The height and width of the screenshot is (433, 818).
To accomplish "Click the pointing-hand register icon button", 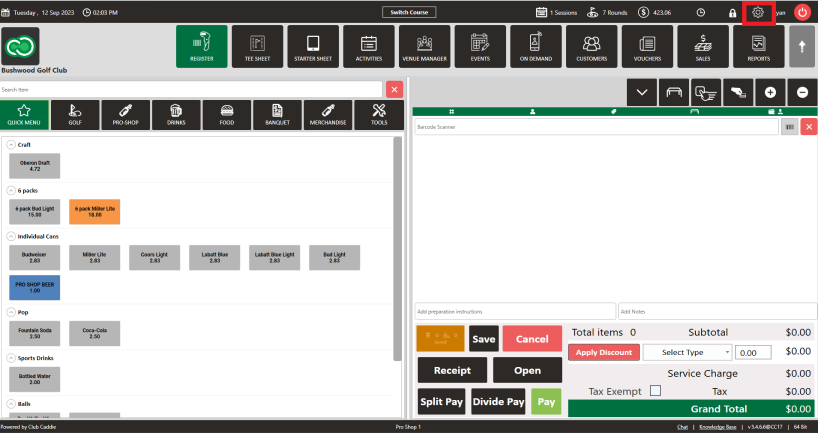I will tap(706, 92).
